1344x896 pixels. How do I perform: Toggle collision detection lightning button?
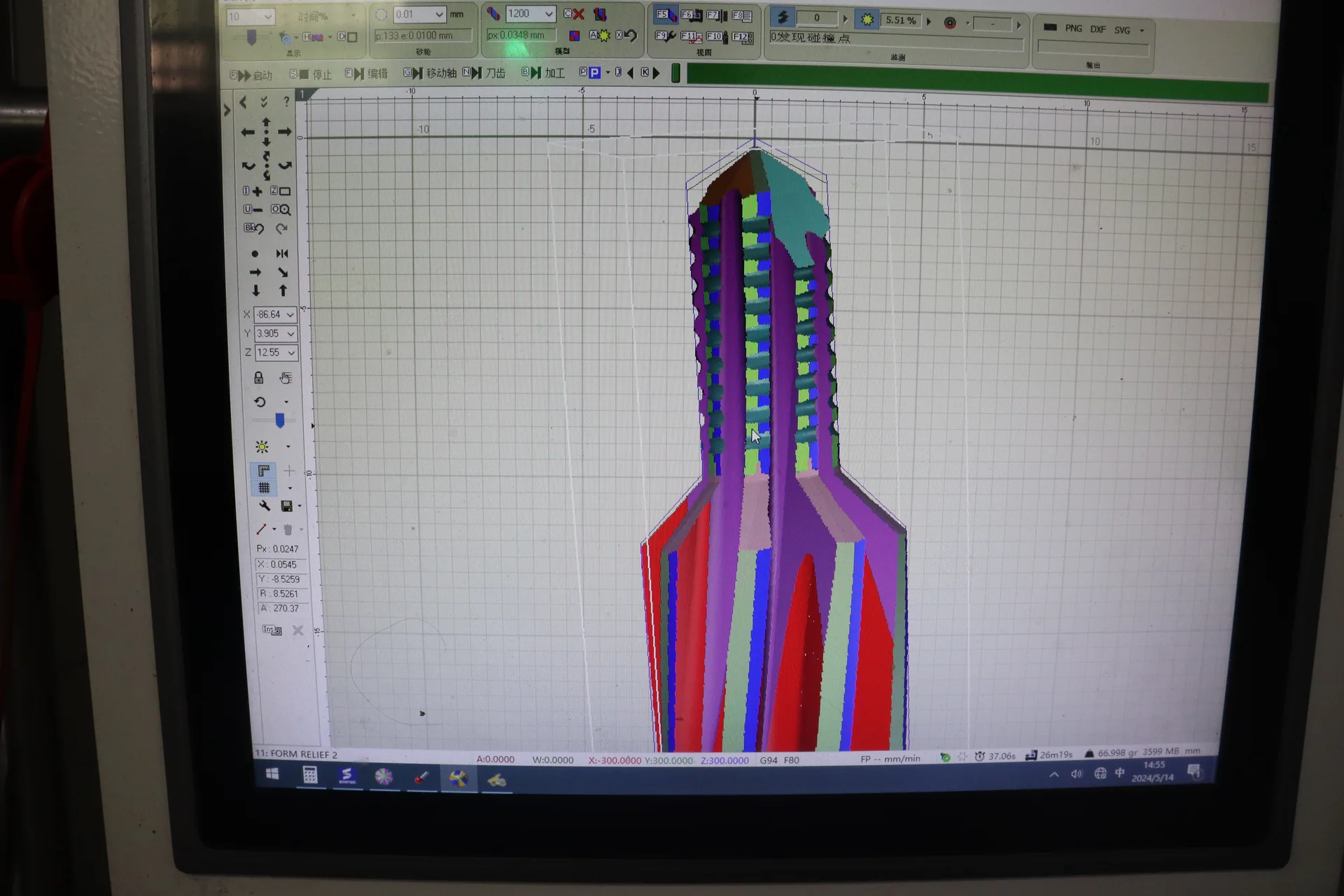click(783, 17)
